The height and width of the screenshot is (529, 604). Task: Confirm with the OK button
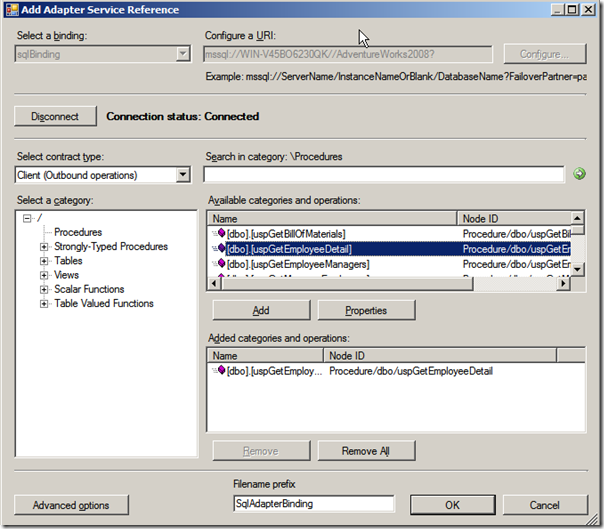click(453, 505)
